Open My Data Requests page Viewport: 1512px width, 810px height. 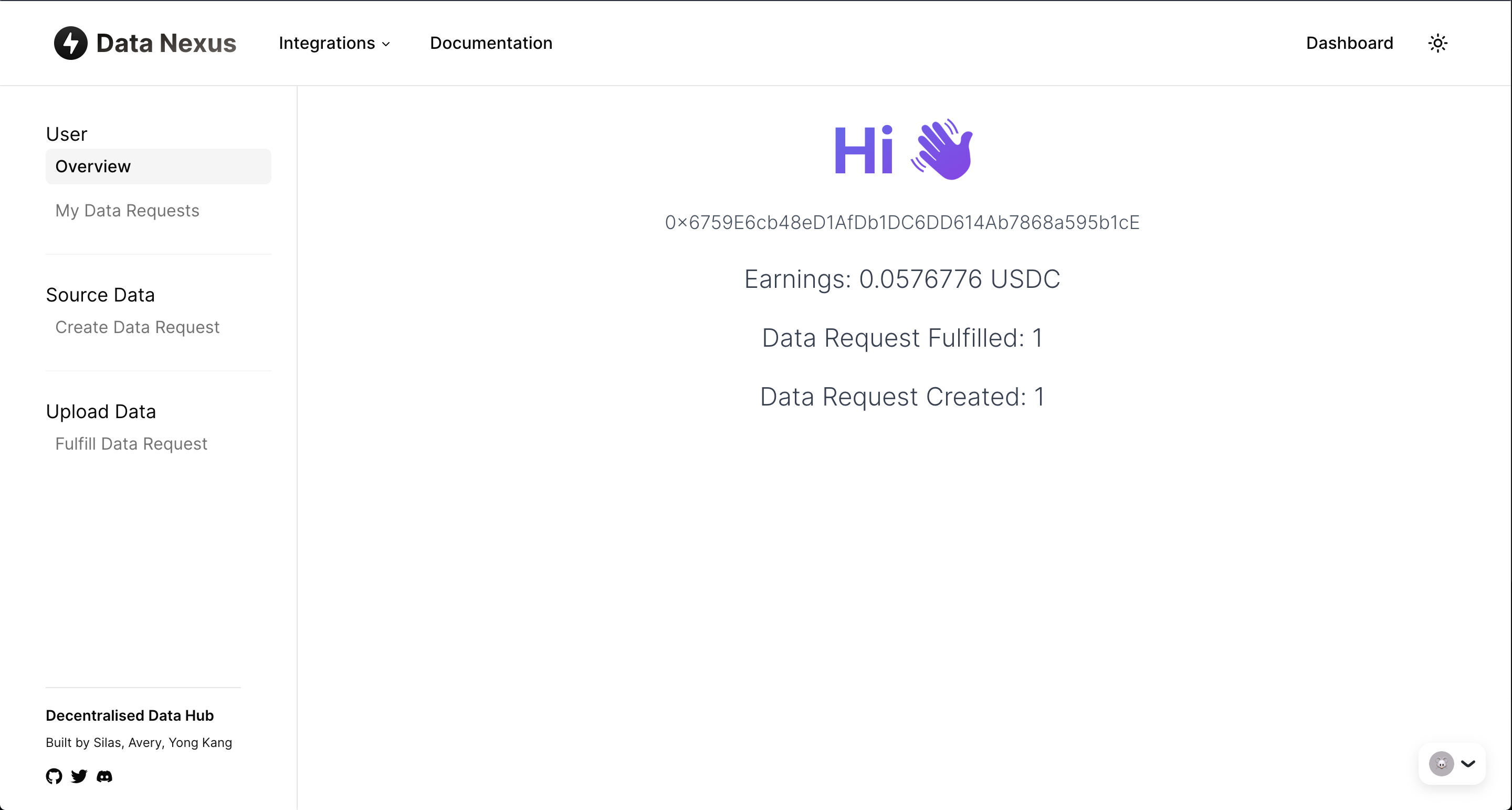[128, 210]
